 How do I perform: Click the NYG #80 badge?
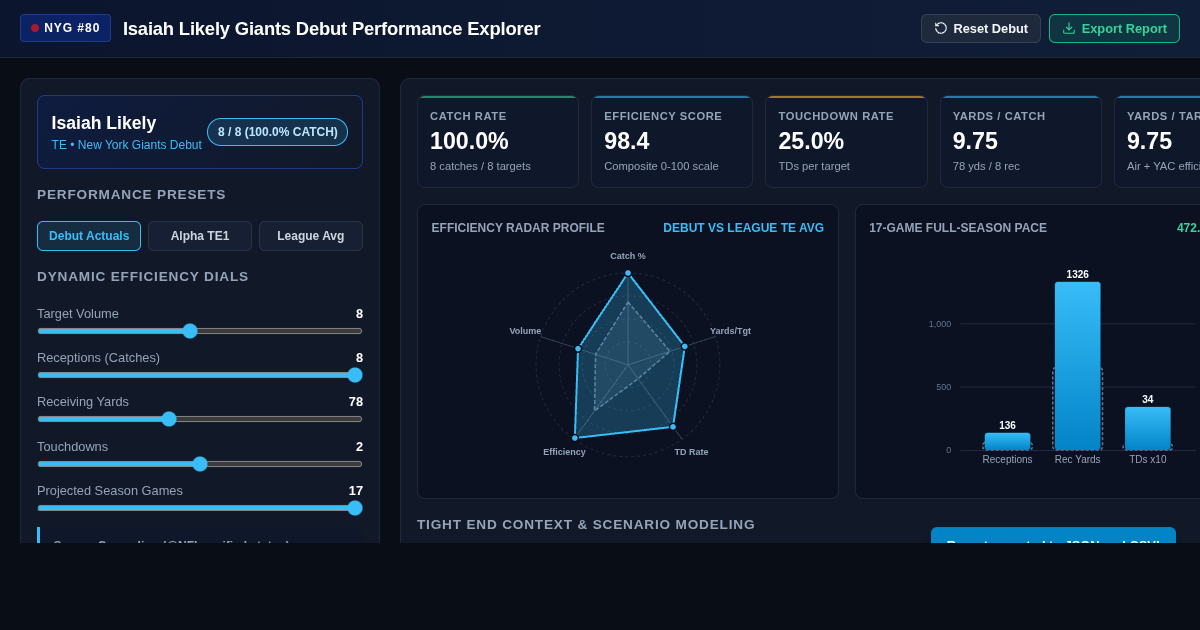pos(65,28)
